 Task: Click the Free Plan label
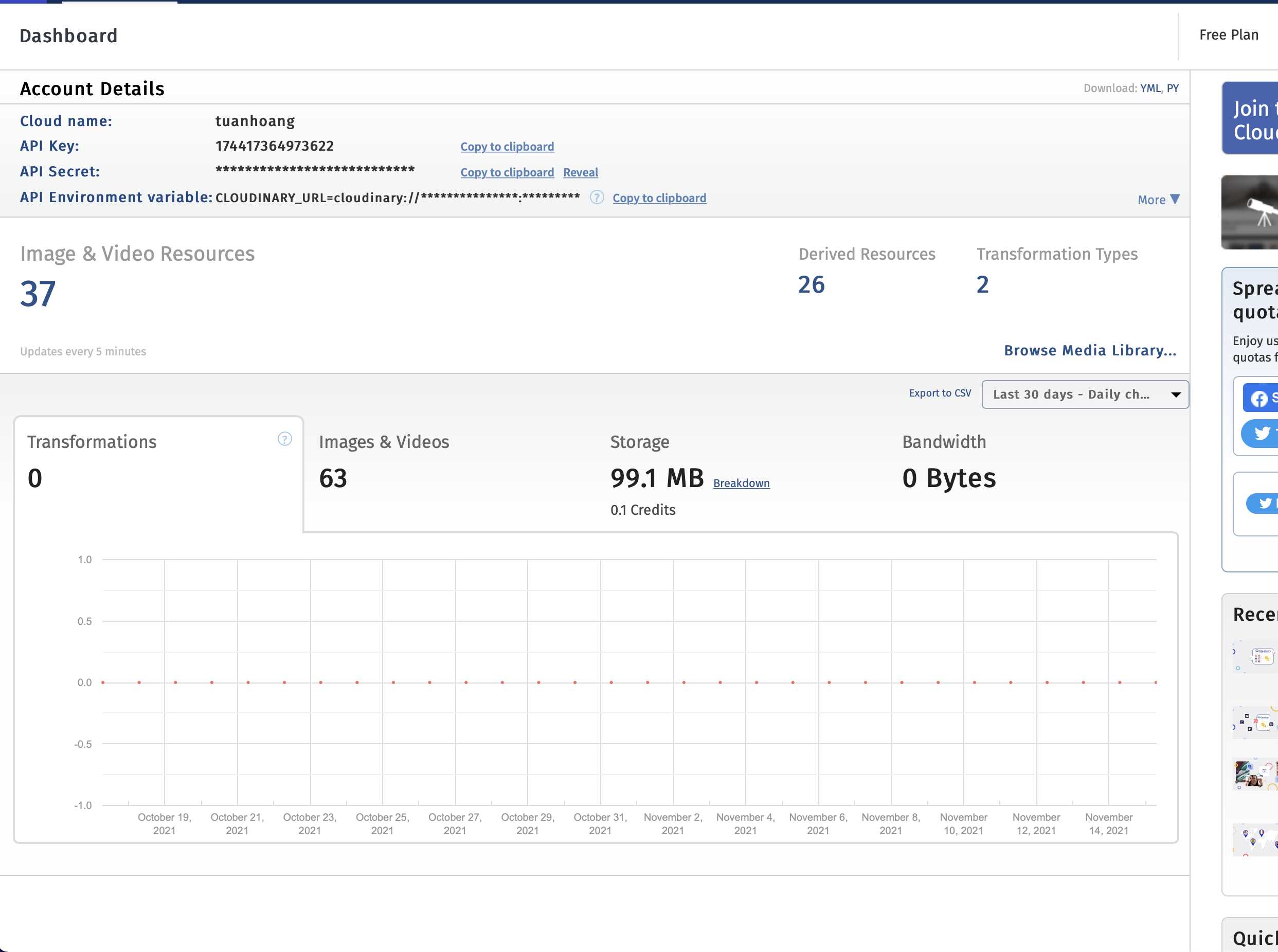(x=1229, y=35)
